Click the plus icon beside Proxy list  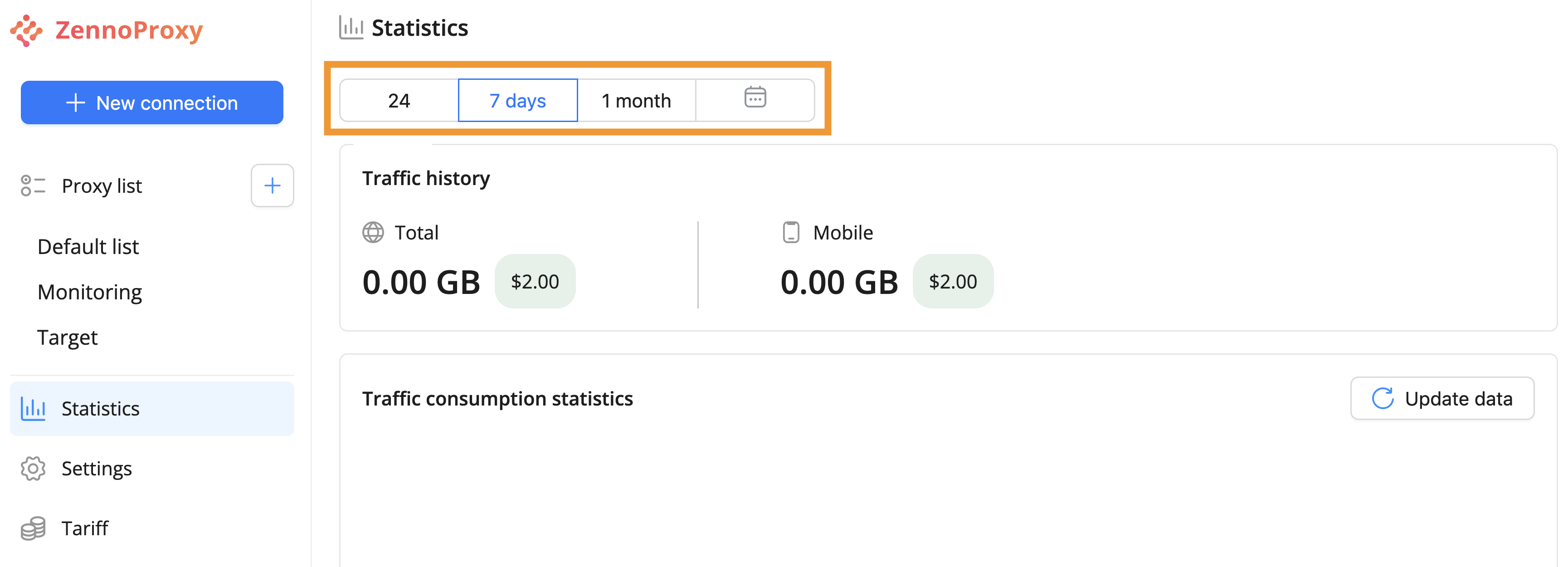(x=272, y=186)
